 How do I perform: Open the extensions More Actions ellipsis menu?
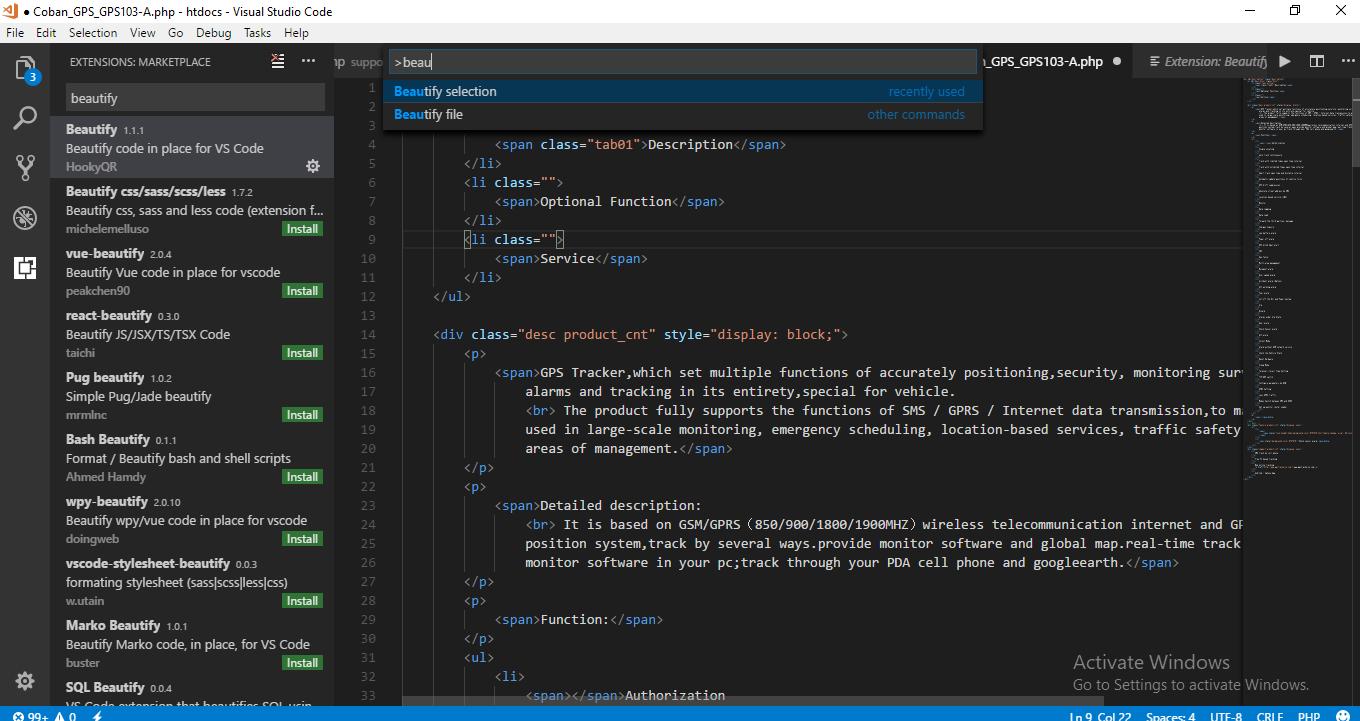point(309,62)
